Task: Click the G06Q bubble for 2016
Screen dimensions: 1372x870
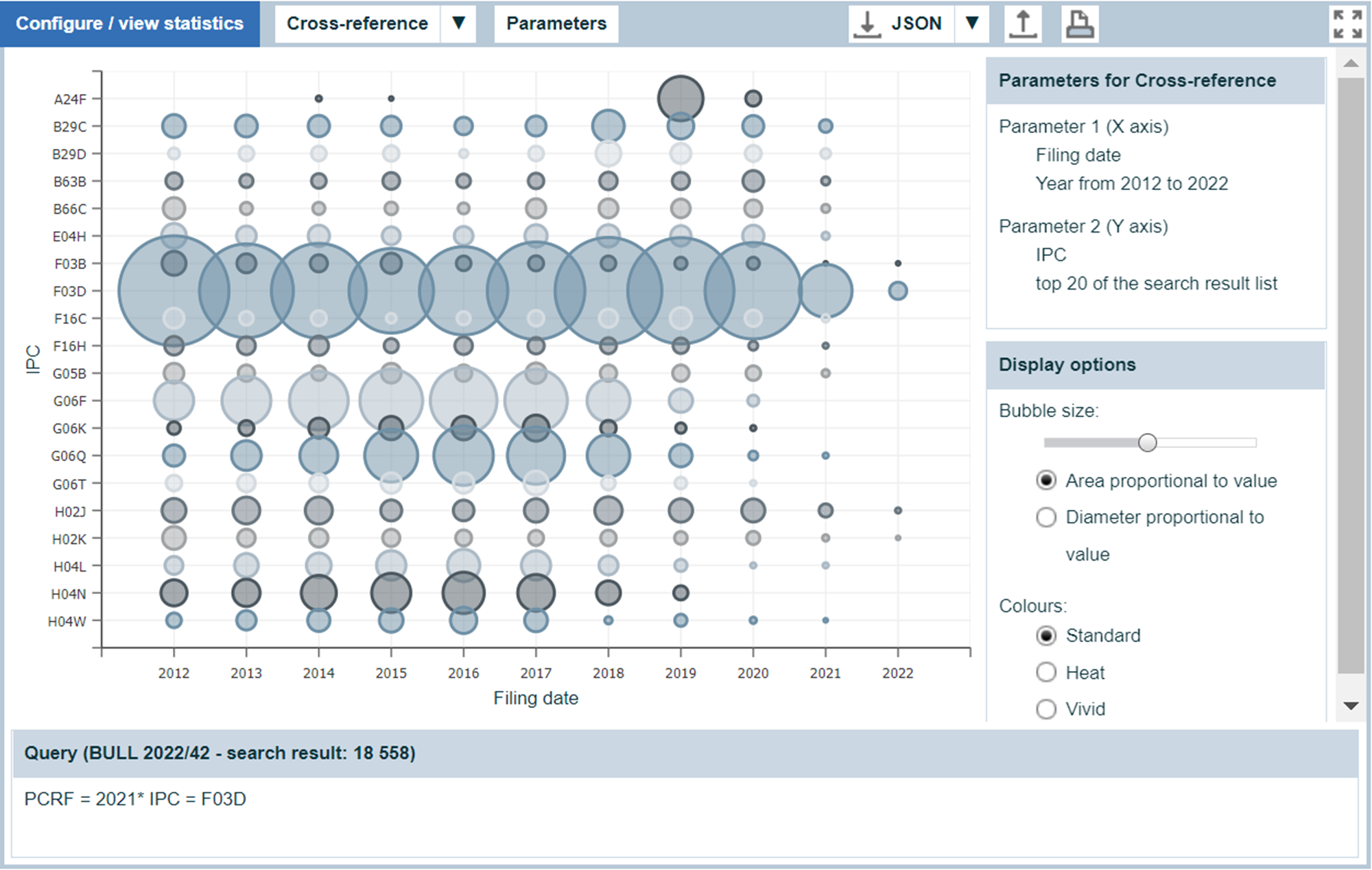Action: [464, 456]
